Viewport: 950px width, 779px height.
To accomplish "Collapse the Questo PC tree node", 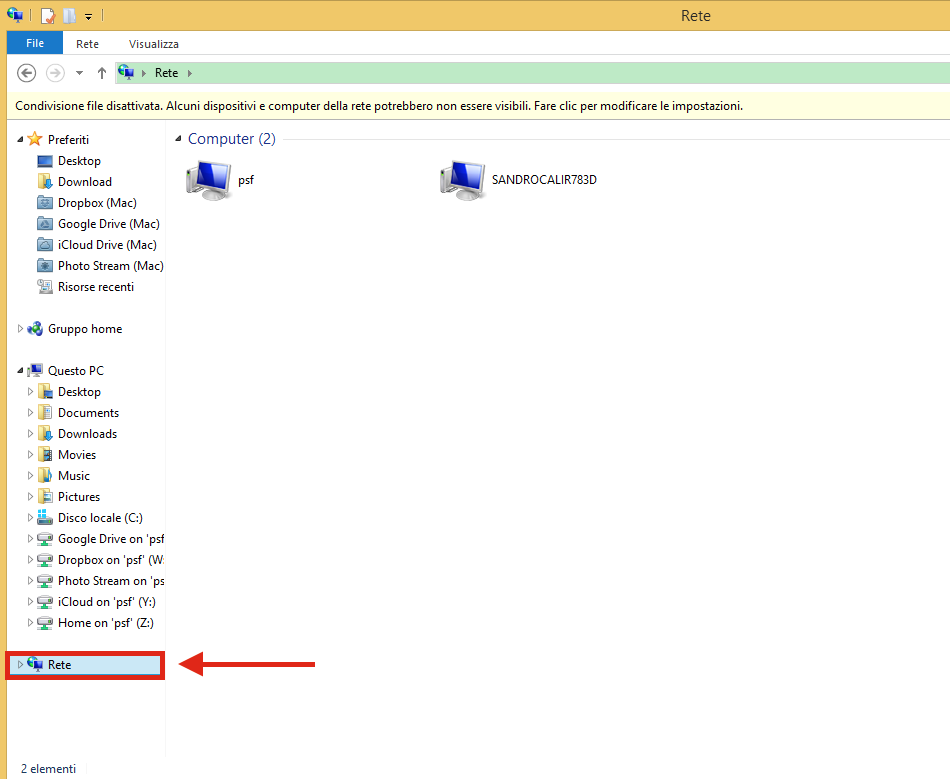I will click(20, 370).
